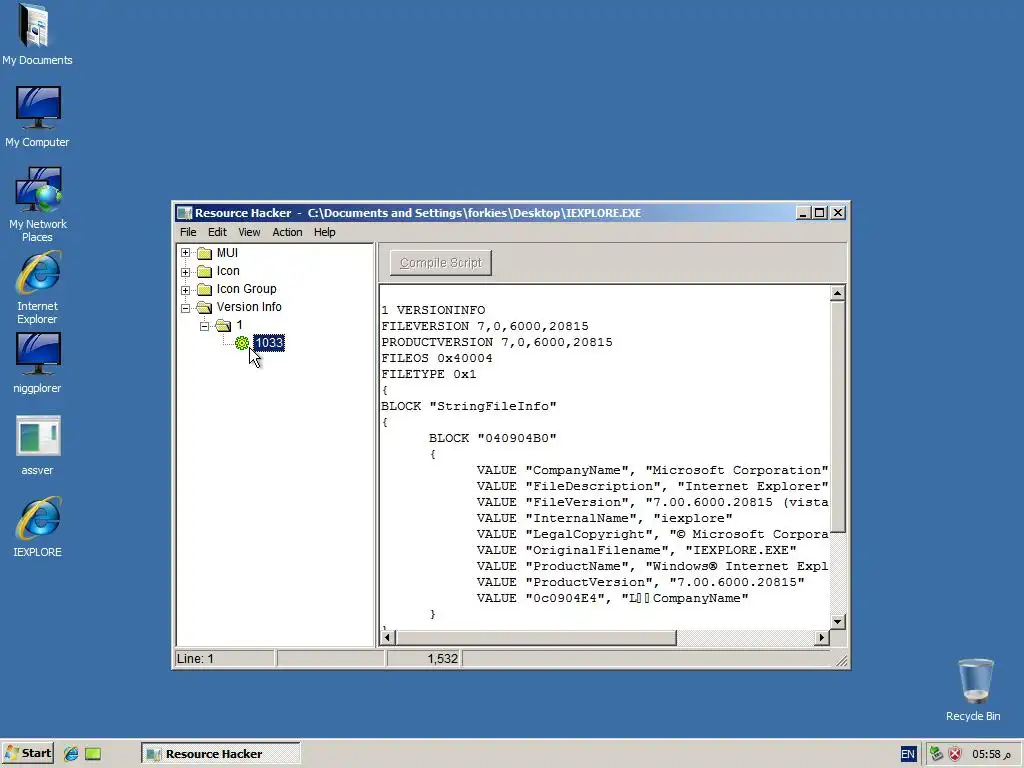Click BLOCK "StringFileInfo" line

tap(469, 406)
